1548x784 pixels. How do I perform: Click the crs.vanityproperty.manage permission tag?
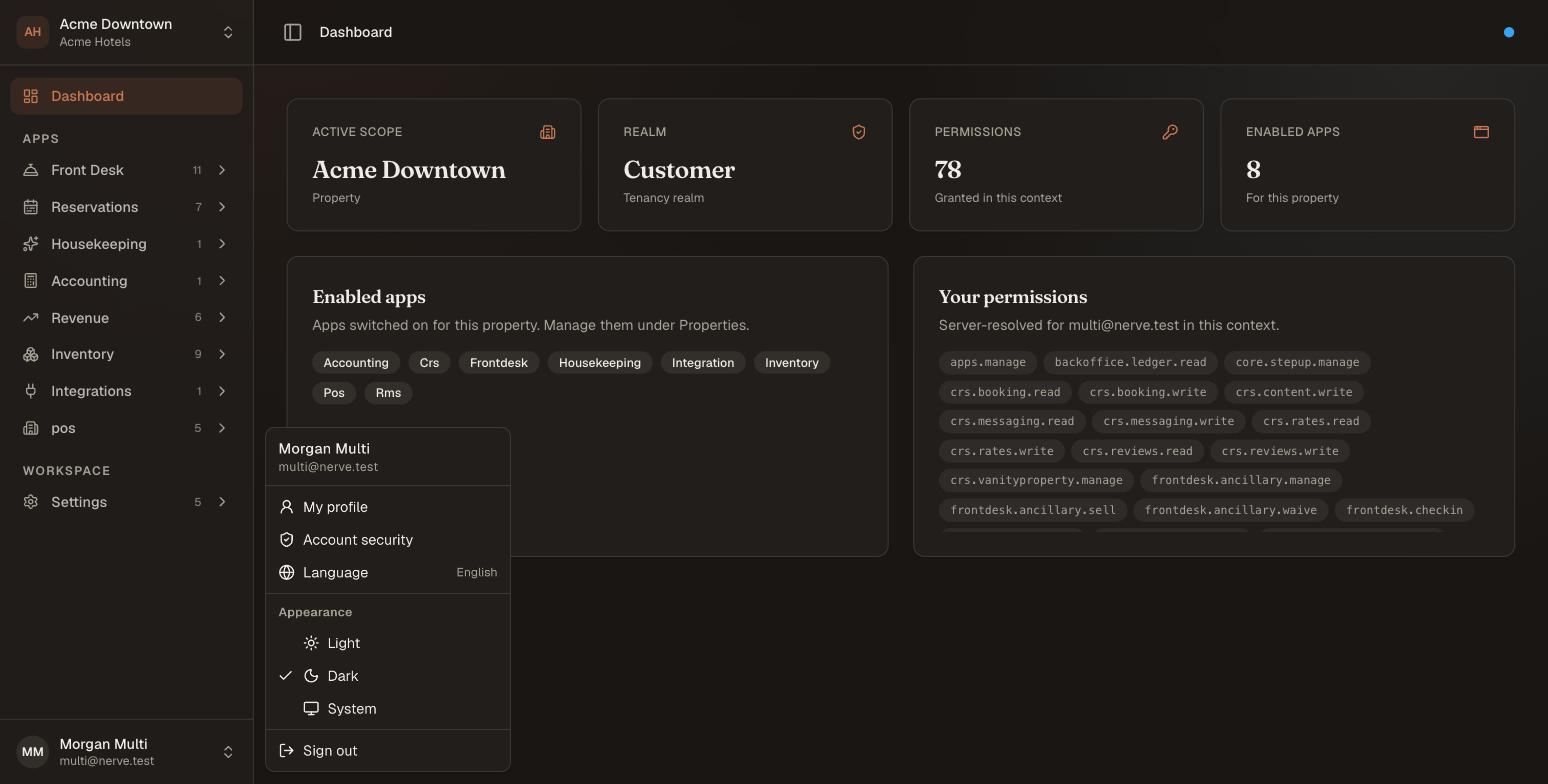pos(1036,480)
